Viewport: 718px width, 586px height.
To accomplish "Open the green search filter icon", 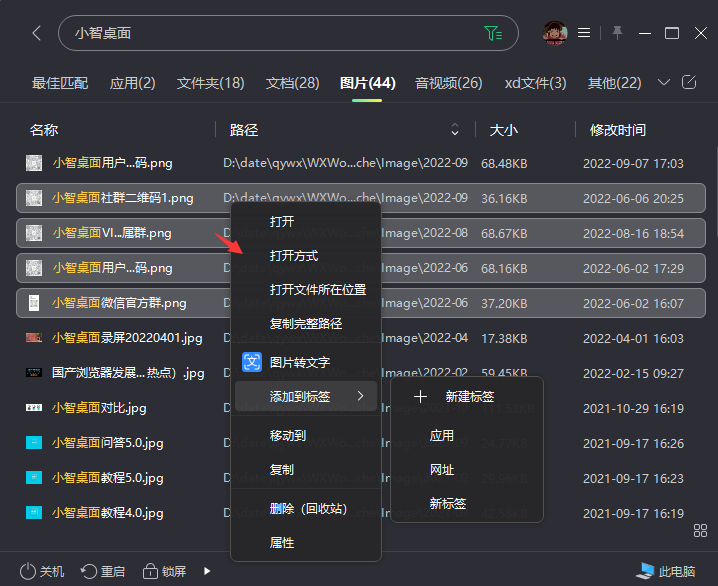I will click(493, 33).
